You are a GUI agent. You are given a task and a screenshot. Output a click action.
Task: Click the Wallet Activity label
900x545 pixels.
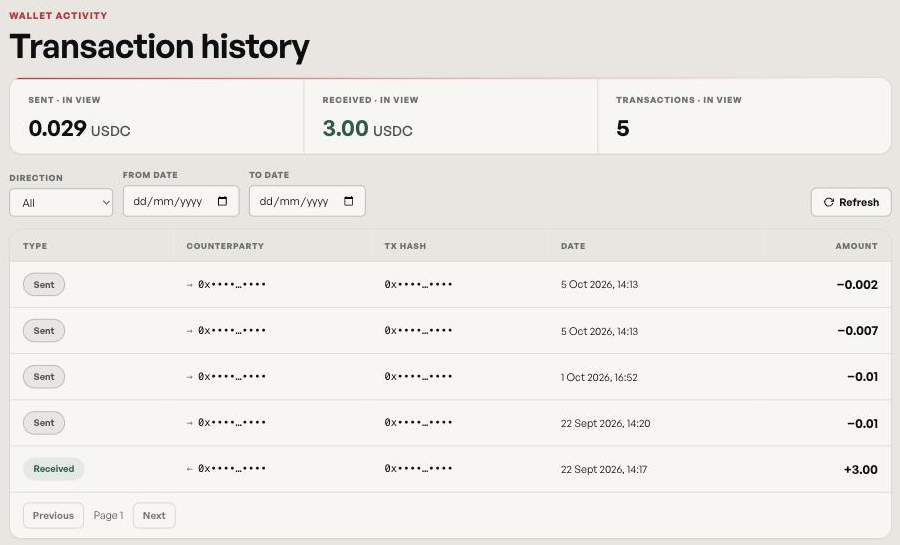[x=58, y=15]
